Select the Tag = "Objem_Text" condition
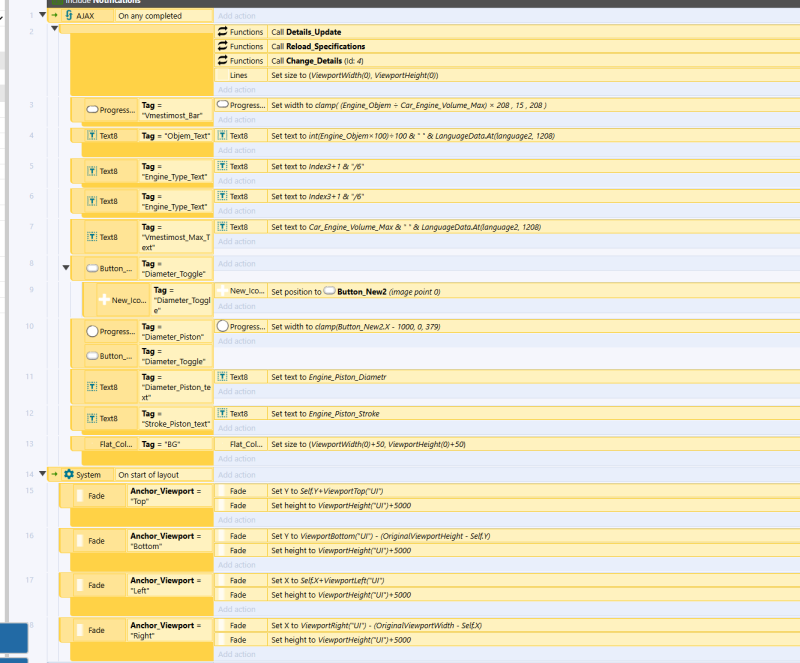 (x=176, y=136)
